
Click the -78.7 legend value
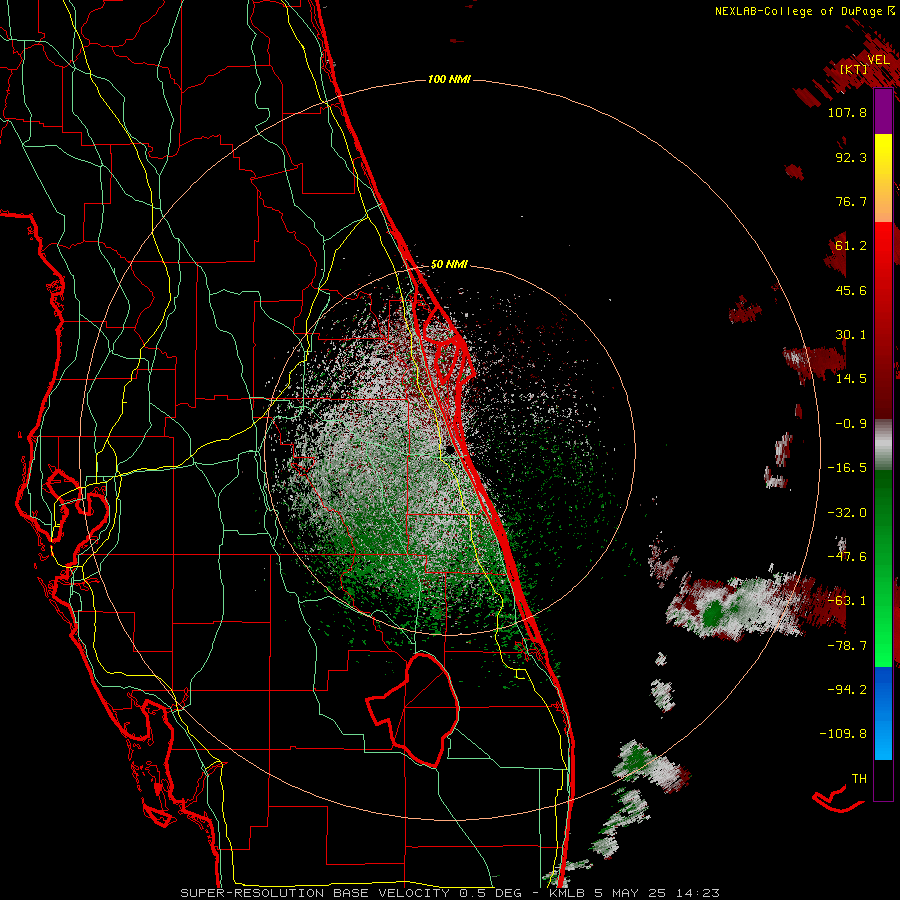[x=847, y=646]
